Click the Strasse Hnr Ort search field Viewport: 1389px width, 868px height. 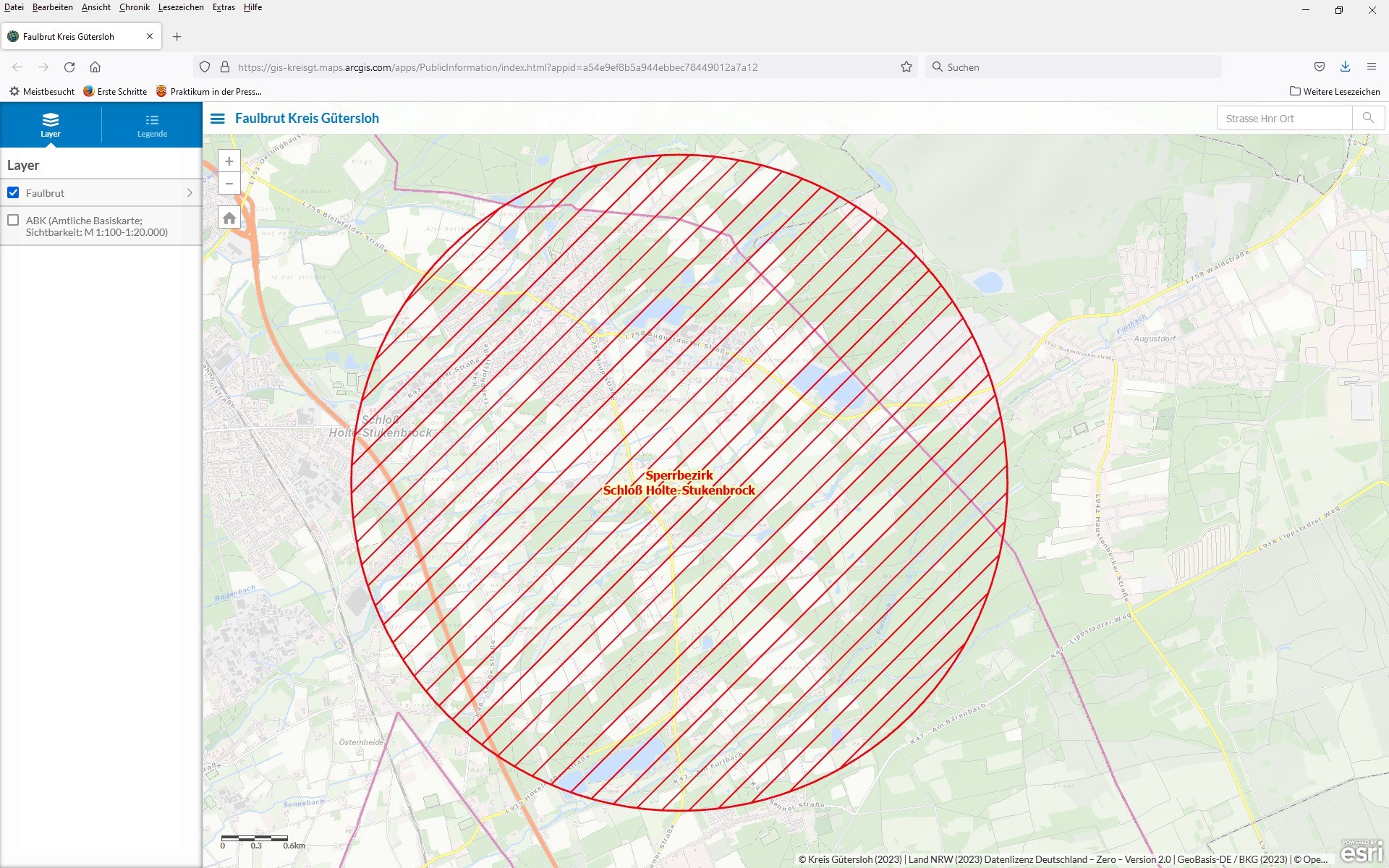[1284, 117]
